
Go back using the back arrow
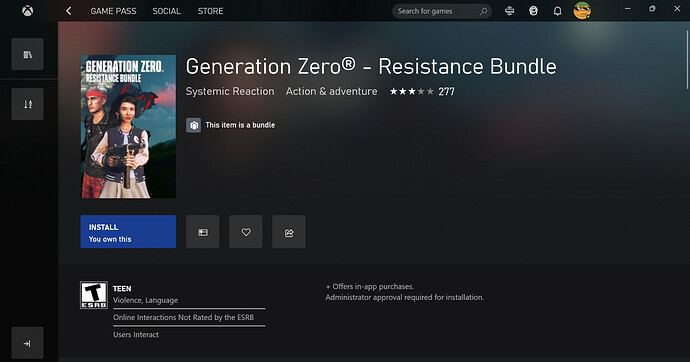(69, 11)
